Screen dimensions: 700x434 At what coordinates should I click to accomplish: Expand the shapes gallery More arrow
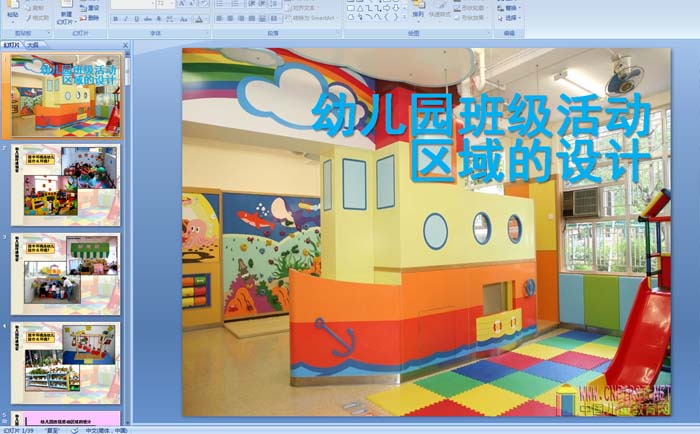(x=404, y=17)
